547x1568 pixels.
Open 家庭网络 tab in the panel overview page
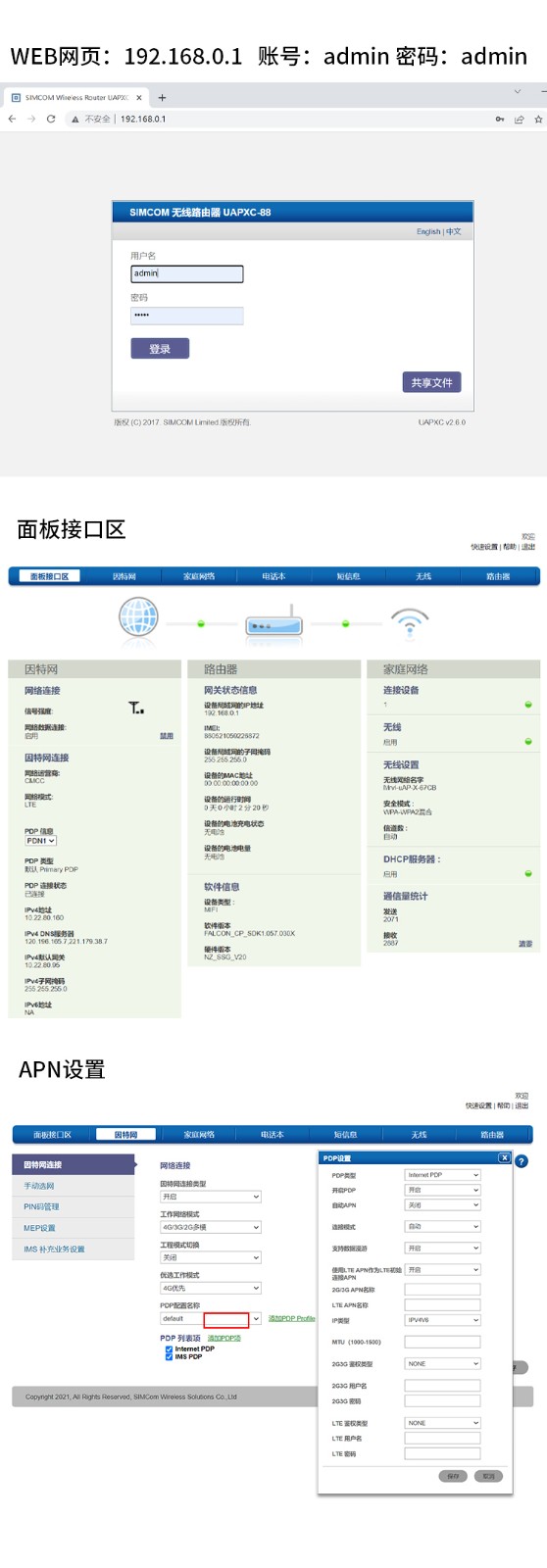[x=199, y=576]
